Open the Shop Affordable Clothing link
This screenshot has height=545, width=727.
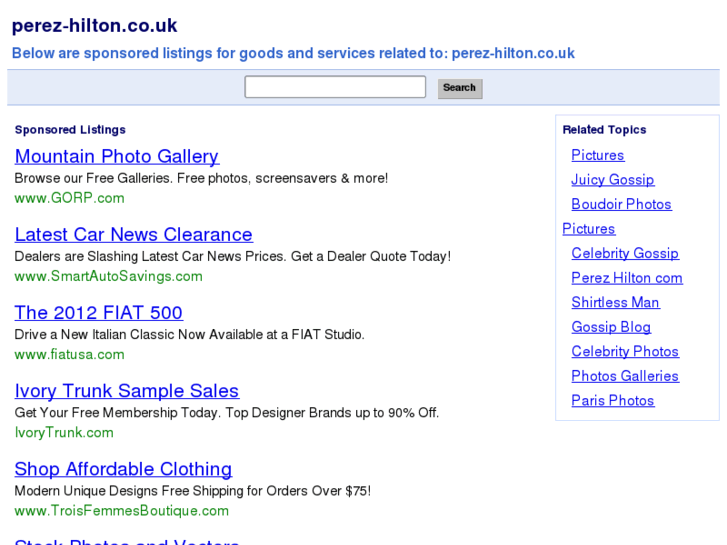pos(123,469)
